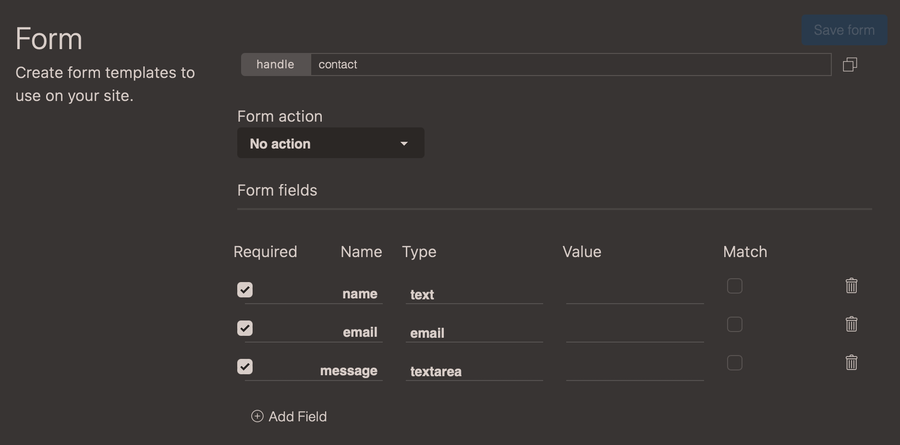
Task: Enable Match for the name field
Action: click(734, 286)
